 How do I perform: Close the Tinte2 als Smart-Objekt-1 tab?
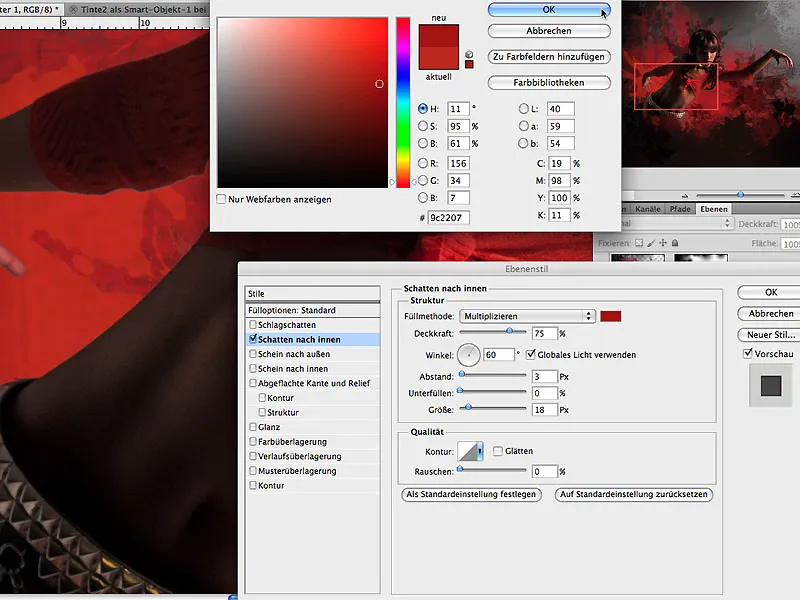73,9
